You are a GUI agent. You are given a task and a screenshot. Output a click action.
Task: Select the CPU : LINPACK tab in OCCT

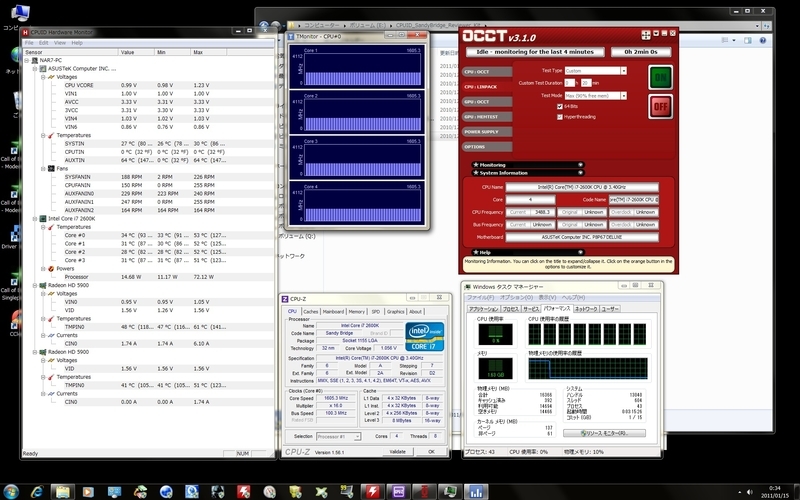click(x=487, y=87)
